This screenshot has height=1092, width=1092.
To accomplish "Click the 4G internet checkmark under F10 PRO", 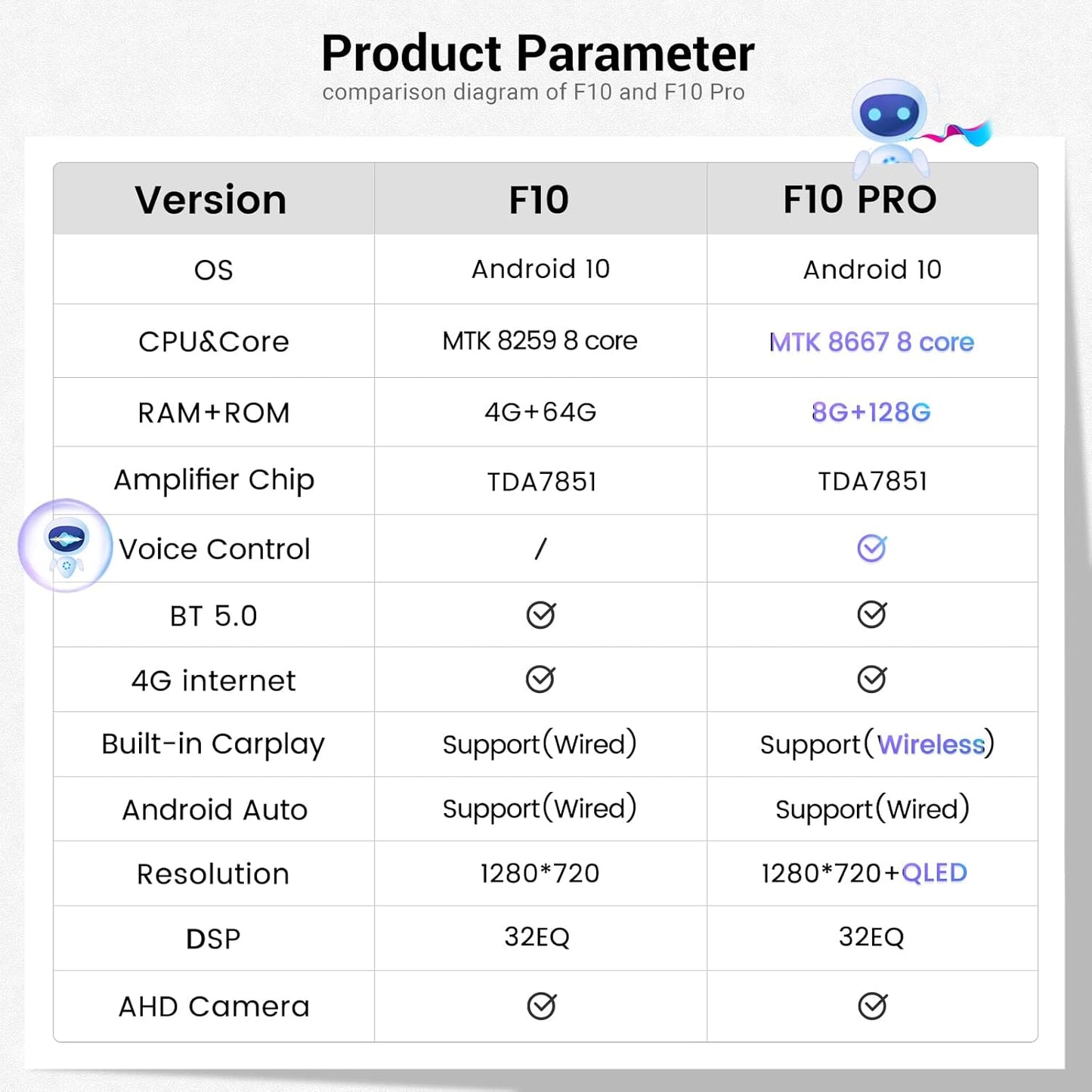I will 871,679.
